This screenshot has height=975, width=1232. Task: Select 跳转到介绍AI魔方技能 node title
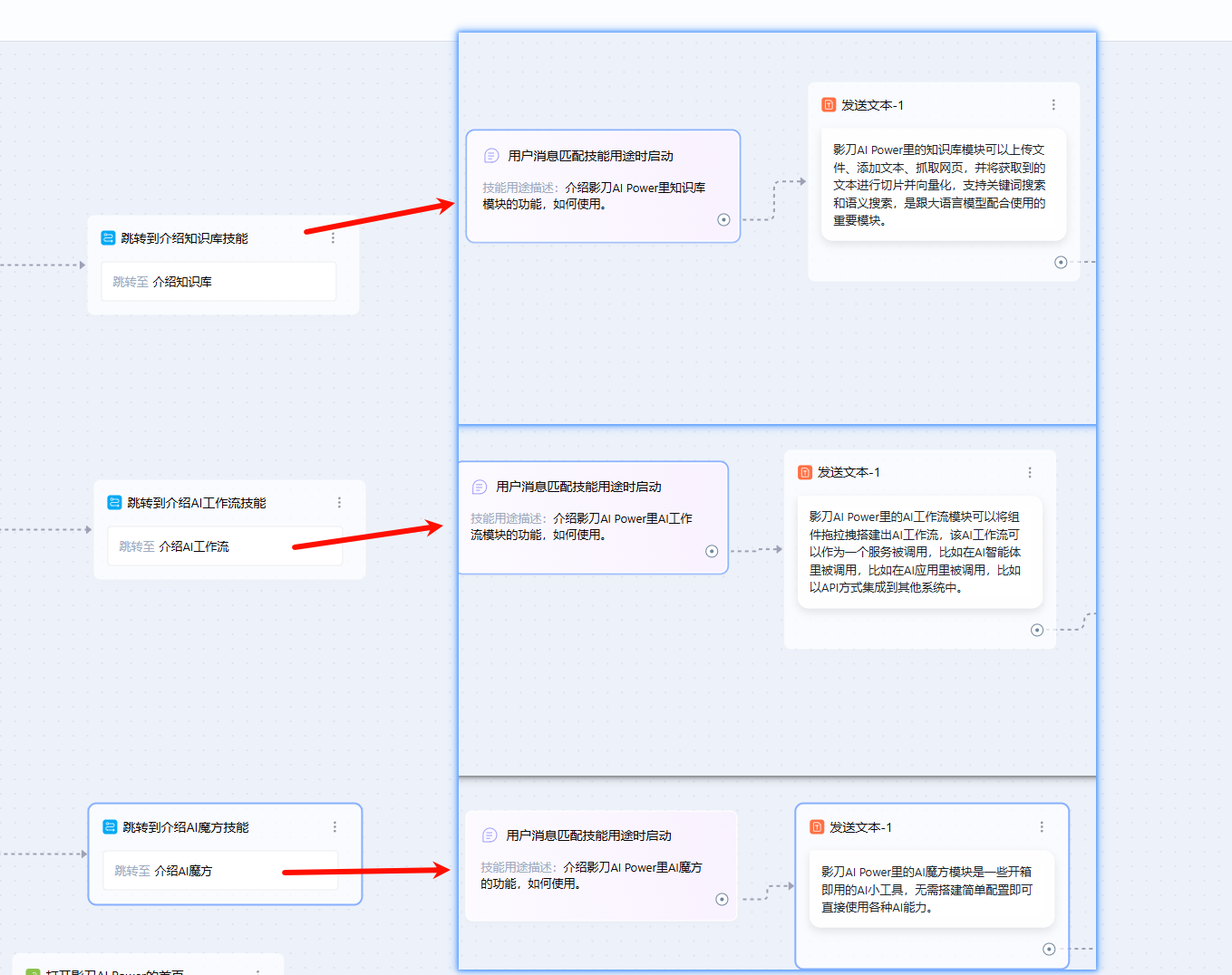(x=186, y=827)
